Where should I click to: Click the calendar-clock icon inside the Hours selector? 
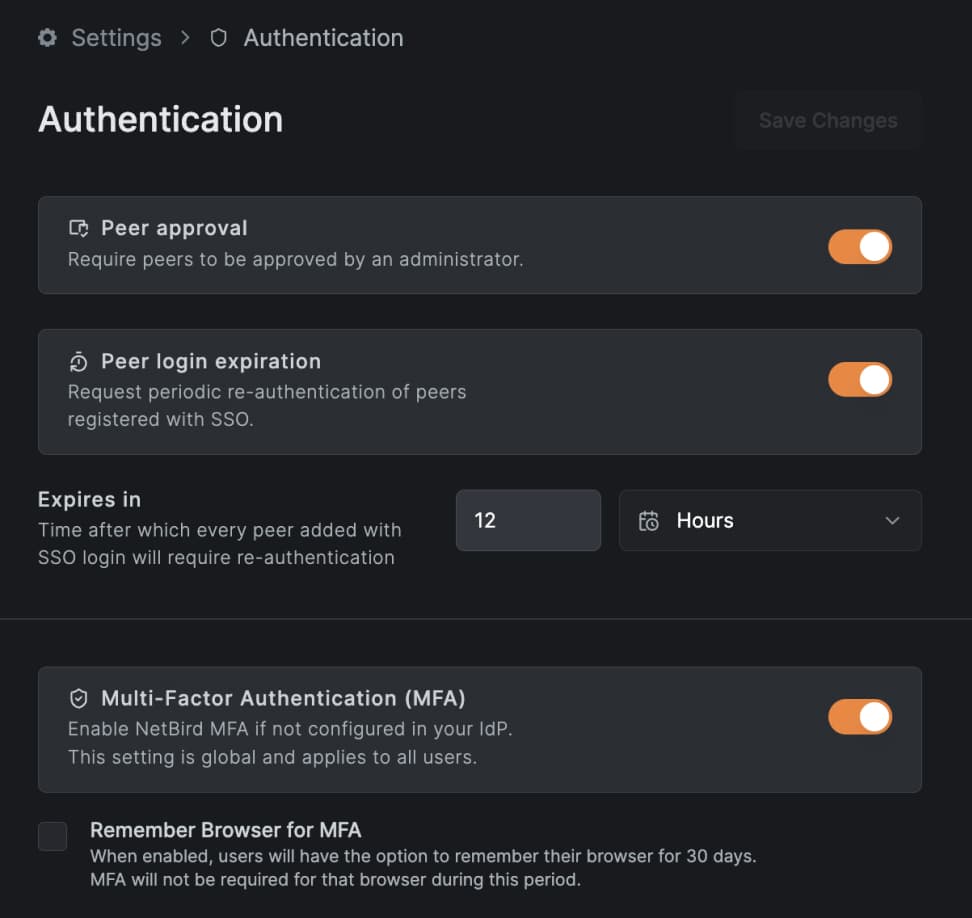tap(648, 520)
